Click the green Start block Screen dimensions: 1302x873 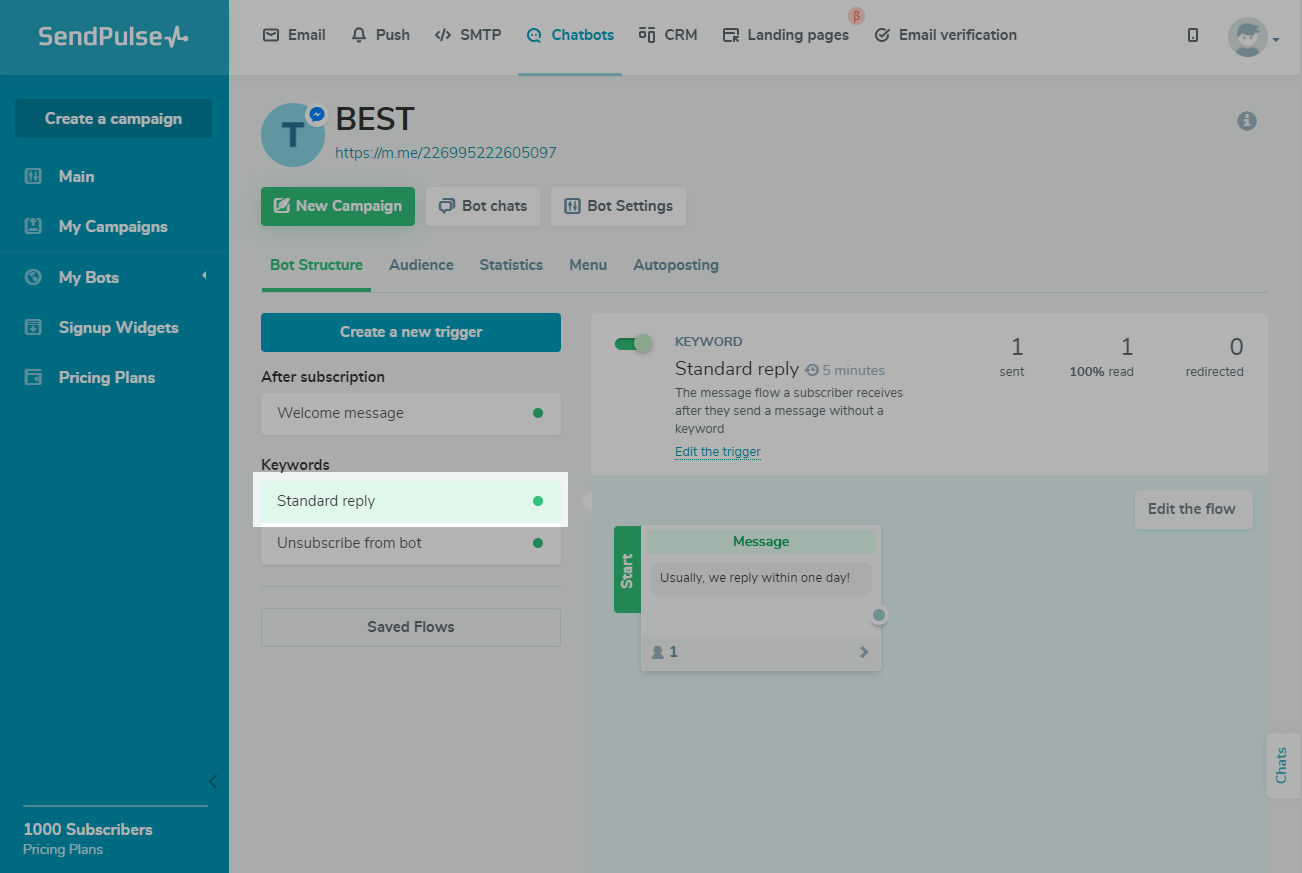627,570
